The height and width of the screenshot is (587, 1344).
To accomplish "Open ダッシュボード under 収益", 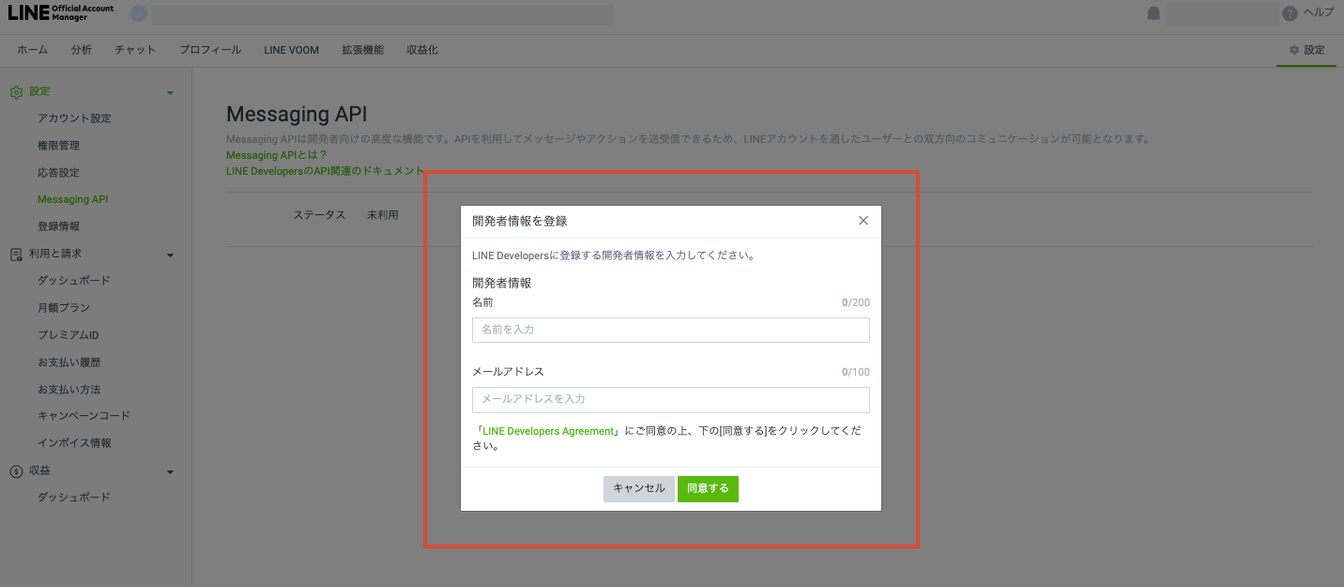I will pyautogui.click(x=74, y=497).
